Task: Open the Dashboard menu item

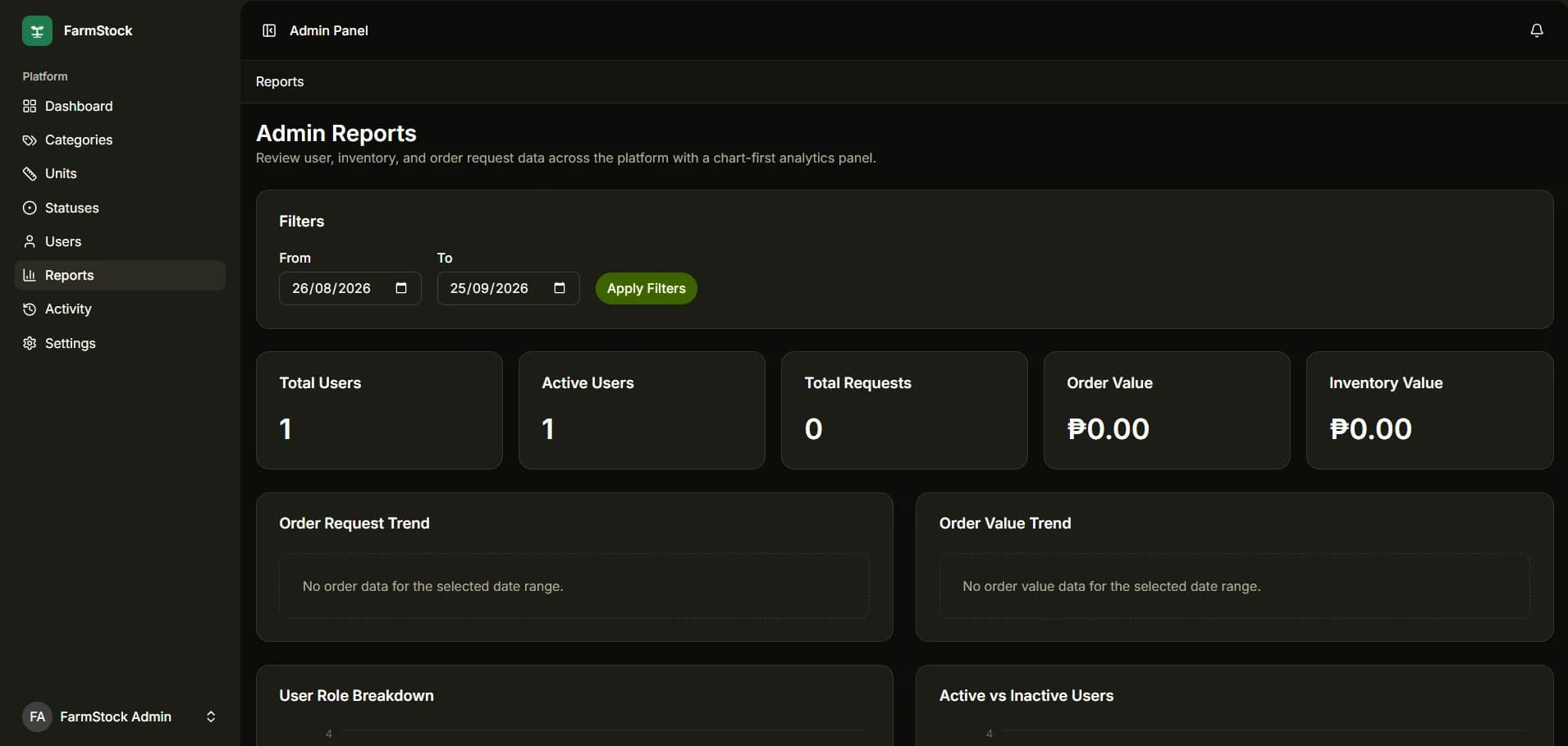Action: (x=120, y=106)
